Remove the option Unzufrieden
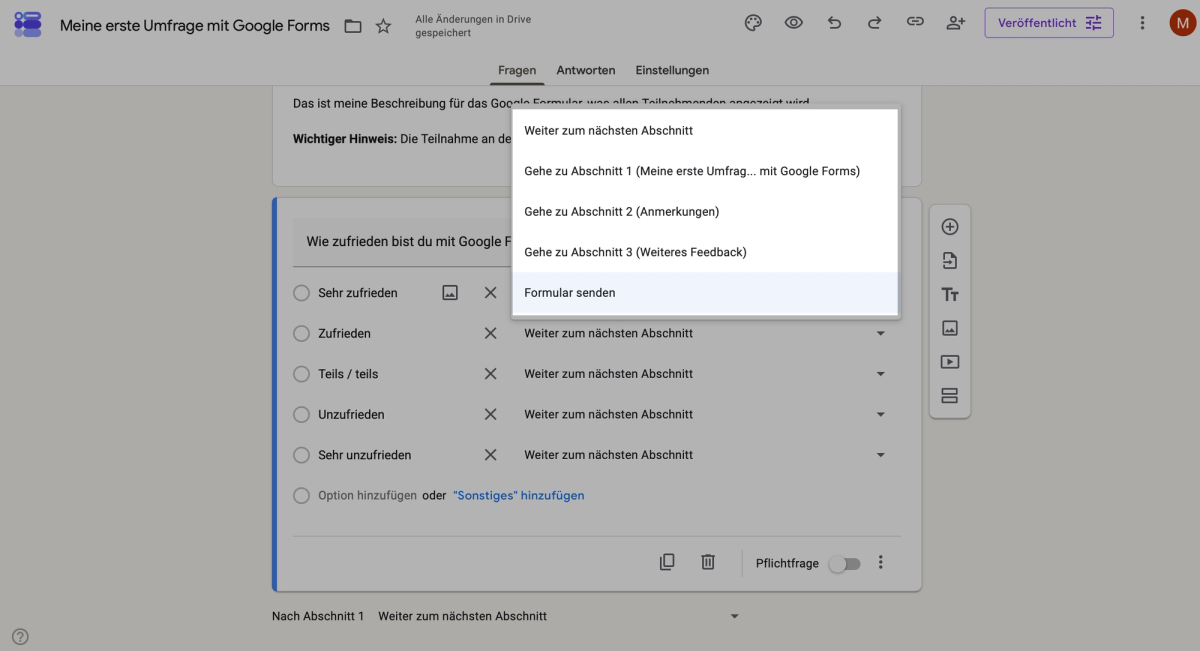Viewport: 1200px width, 651px height. click(490, 414)
